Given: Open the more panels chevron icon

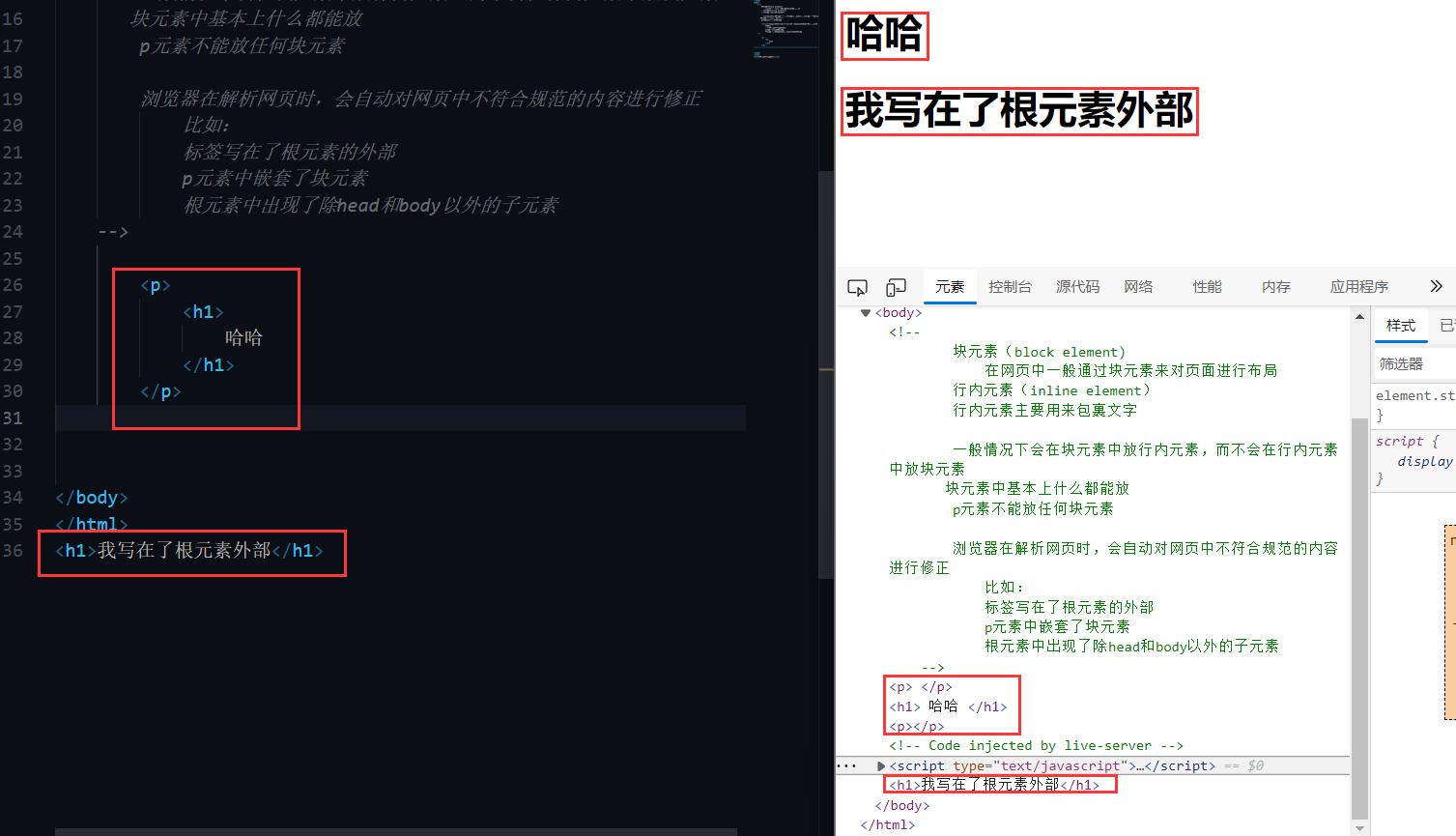Looking at the screenshot, I should click(x=1437, y=286).
